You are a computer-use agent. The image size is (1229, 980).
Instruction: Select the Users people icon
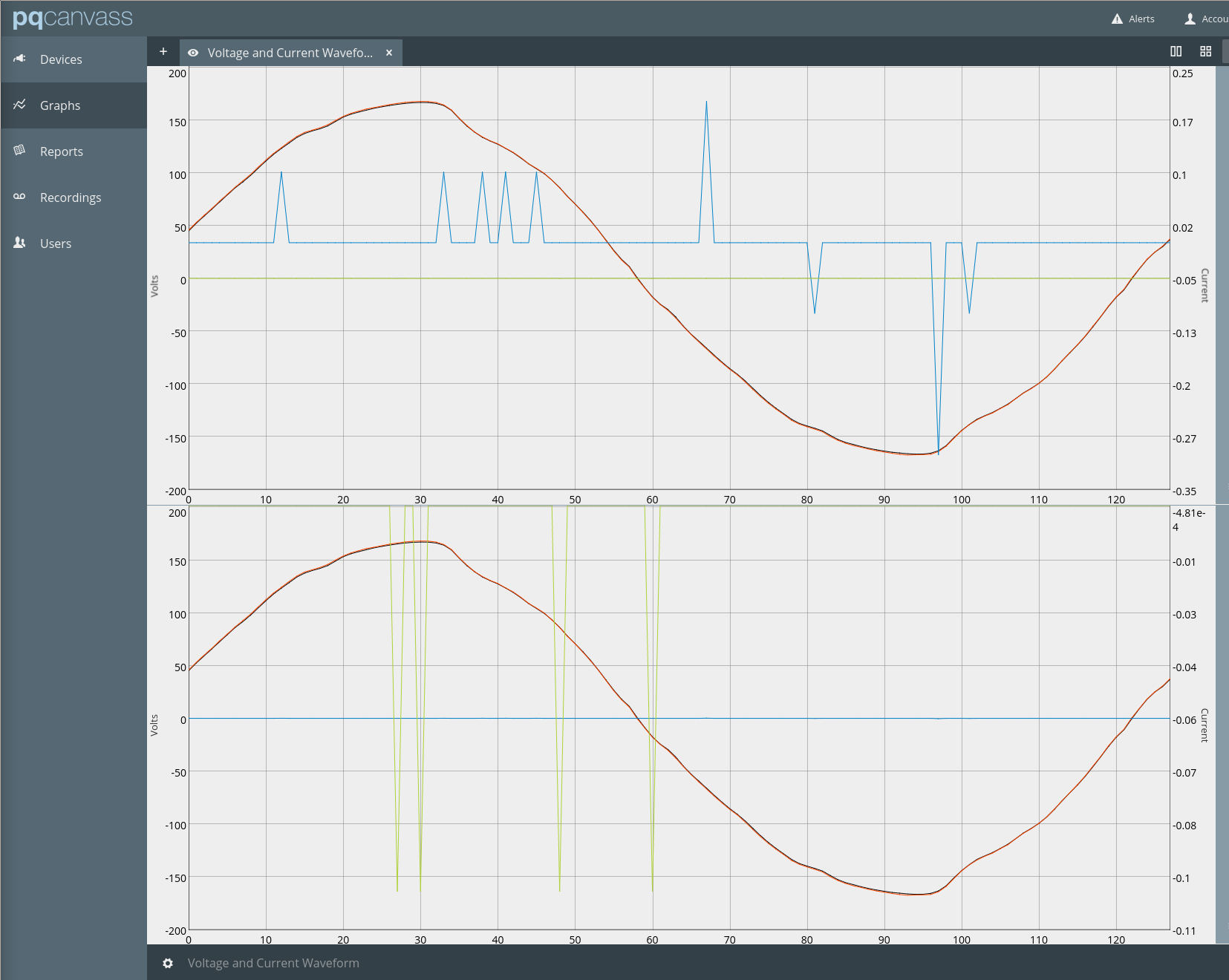[x=20, y=242]
